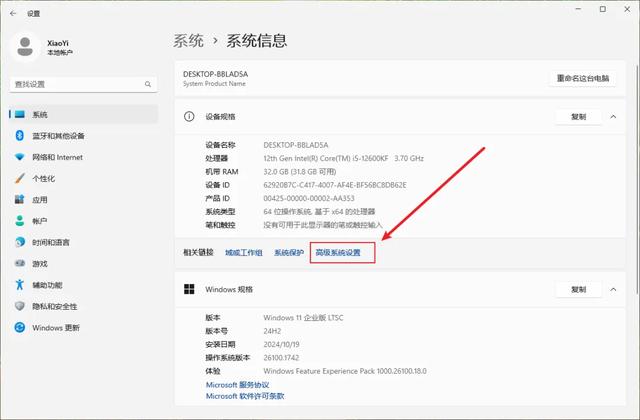The height and width of the screenshot is (420, 640).
Task: Collapse the Windows 规格 section chevron
Action: 613,289
